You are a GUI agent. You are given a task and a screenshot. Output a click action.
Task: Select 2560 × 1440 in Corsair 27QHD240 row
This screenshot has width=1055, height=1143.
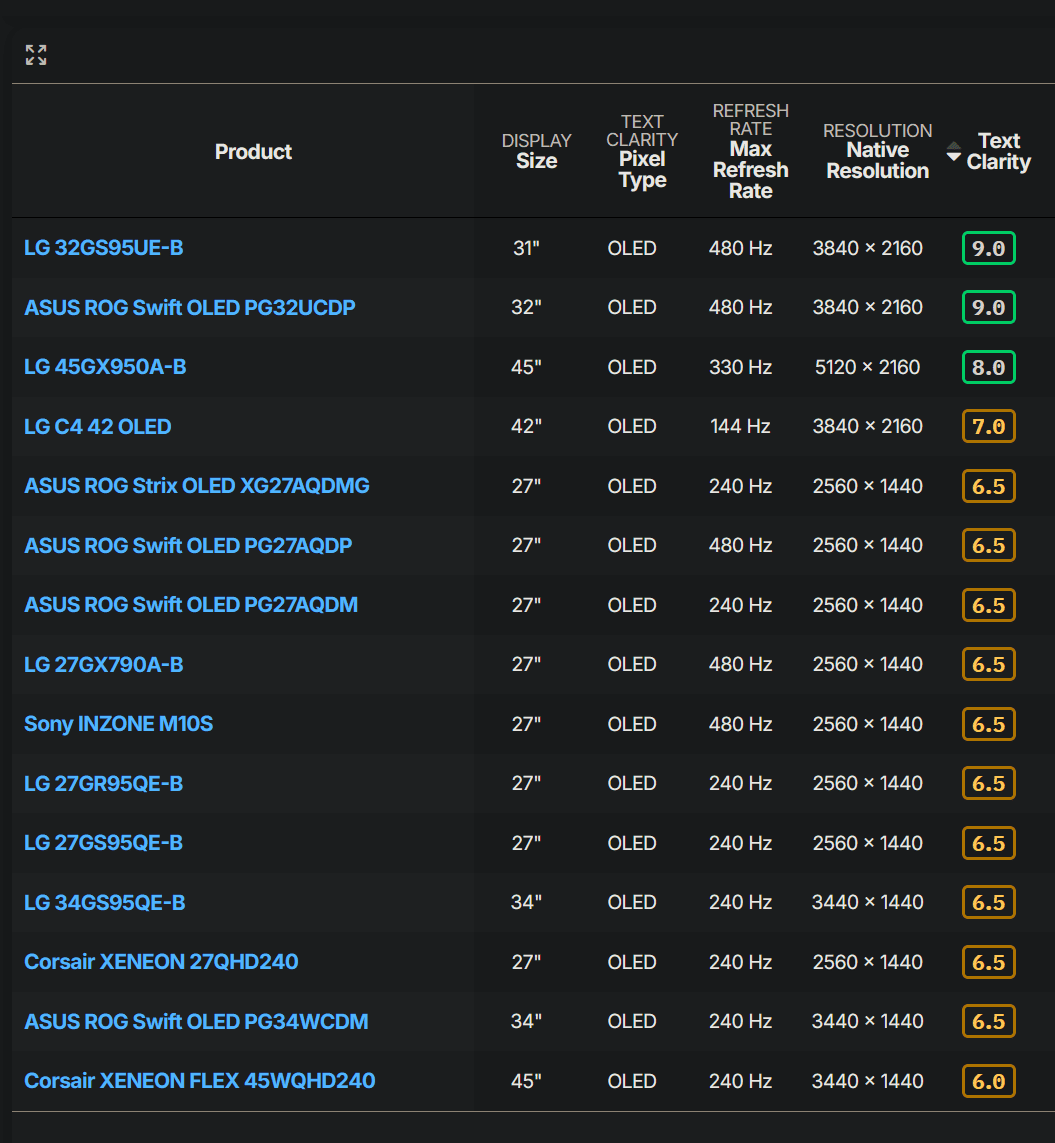(x=868, y=961)
